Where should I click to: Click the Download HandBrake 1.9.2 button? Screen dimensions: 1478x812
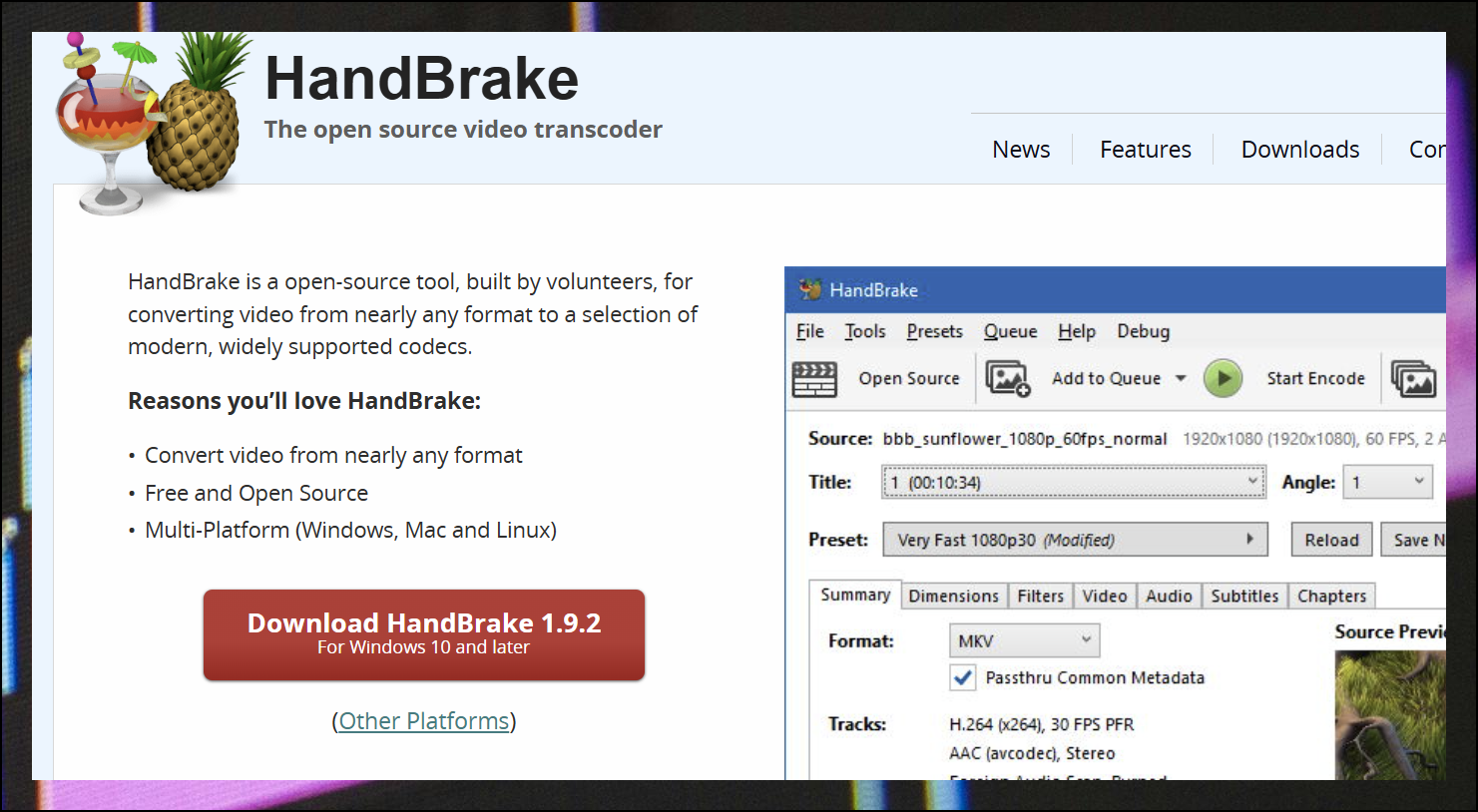[424, 634]
